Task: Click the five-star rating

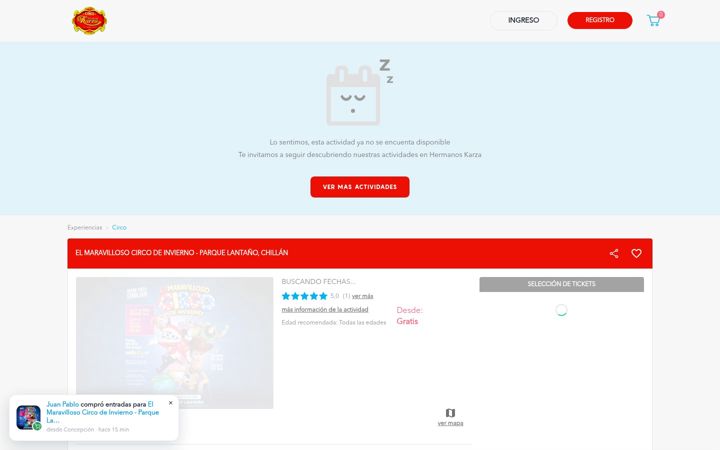Action: (x=304, y=296)
